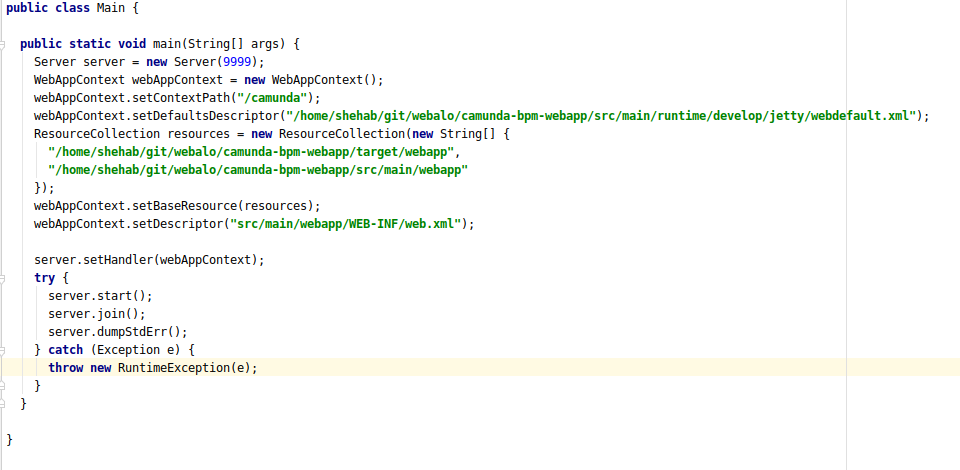
Task: Click the "/camunda" string literal
Action: pyautogui.click(x=271, y=98)
